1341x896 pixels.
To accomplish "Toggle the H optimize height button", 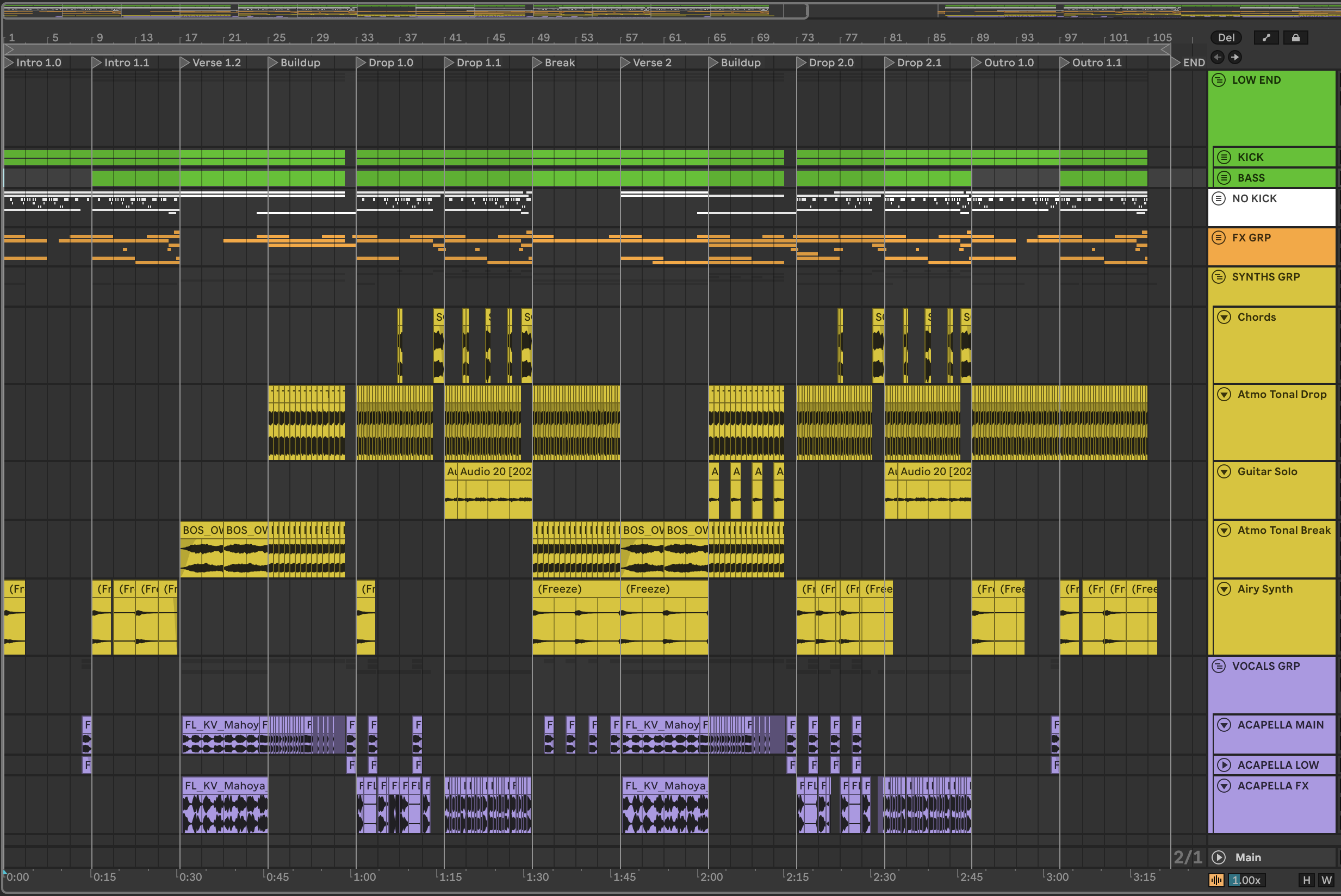I will (1306, 881).
